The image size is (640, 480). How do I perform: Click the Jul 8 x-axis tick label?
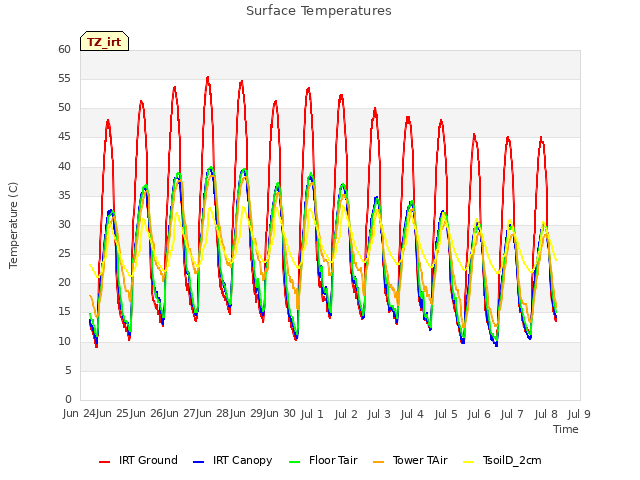coord(546,414)
